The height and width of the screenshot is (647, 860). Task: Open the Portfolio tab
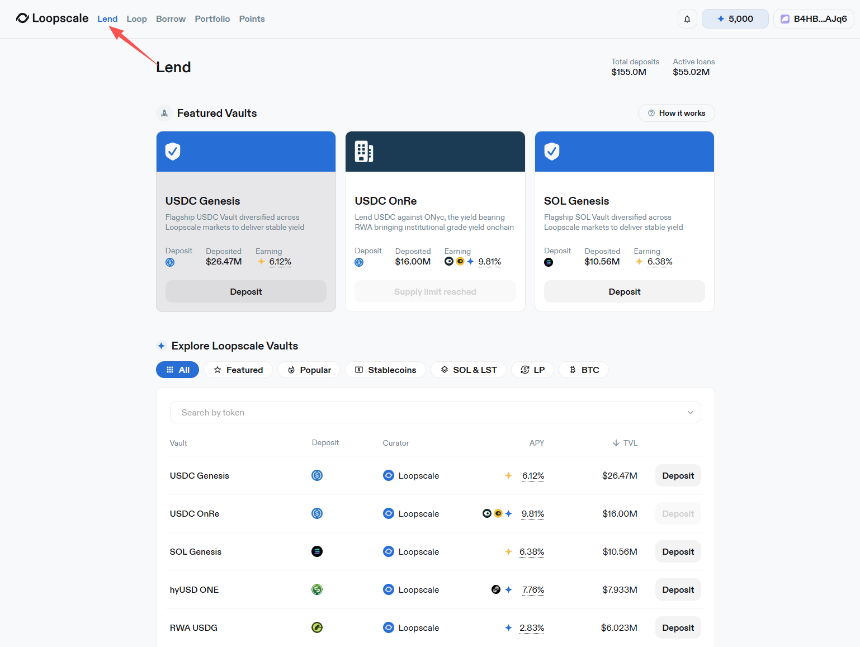[212, 19]
